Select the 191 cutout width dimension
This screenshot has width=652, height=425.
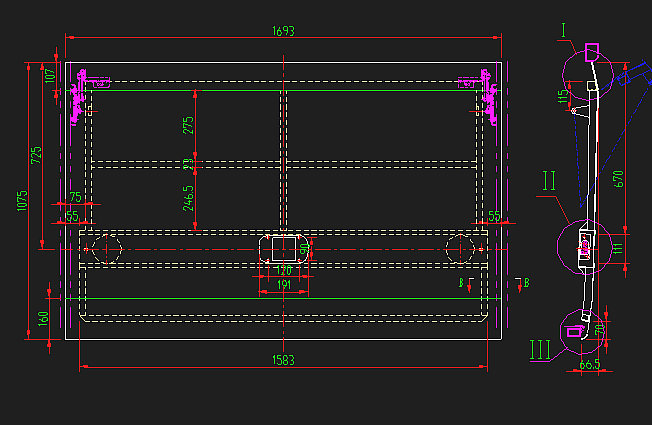coord(284,285)
